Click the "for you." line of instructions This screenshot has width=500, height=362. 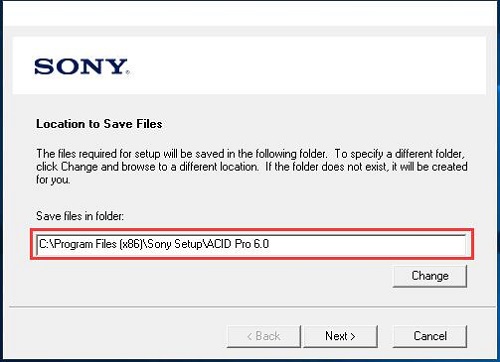(53, 180)
